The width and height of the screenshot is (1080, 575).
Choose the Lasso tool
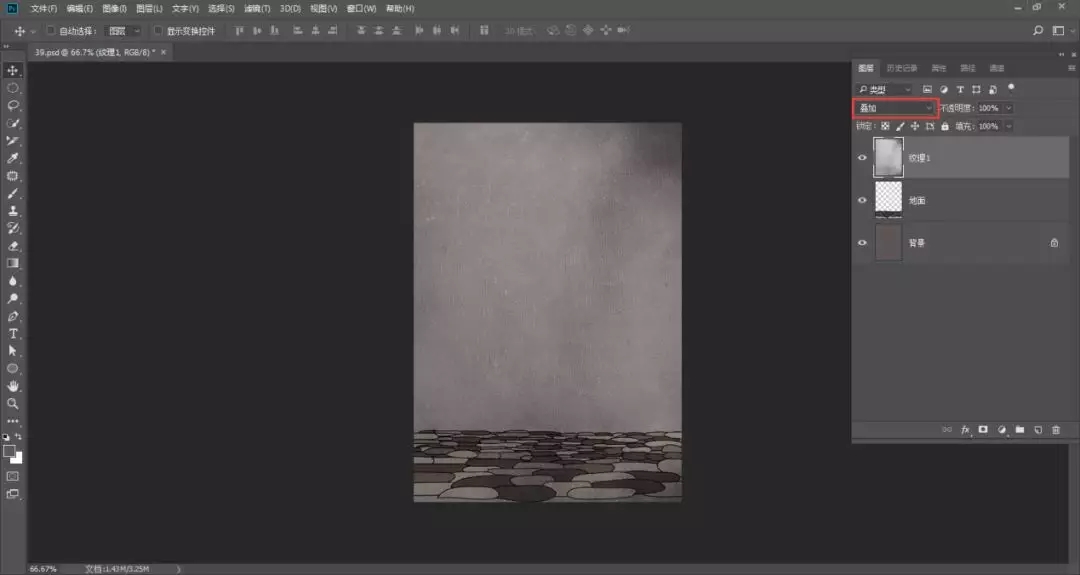(x=13, y=105)
